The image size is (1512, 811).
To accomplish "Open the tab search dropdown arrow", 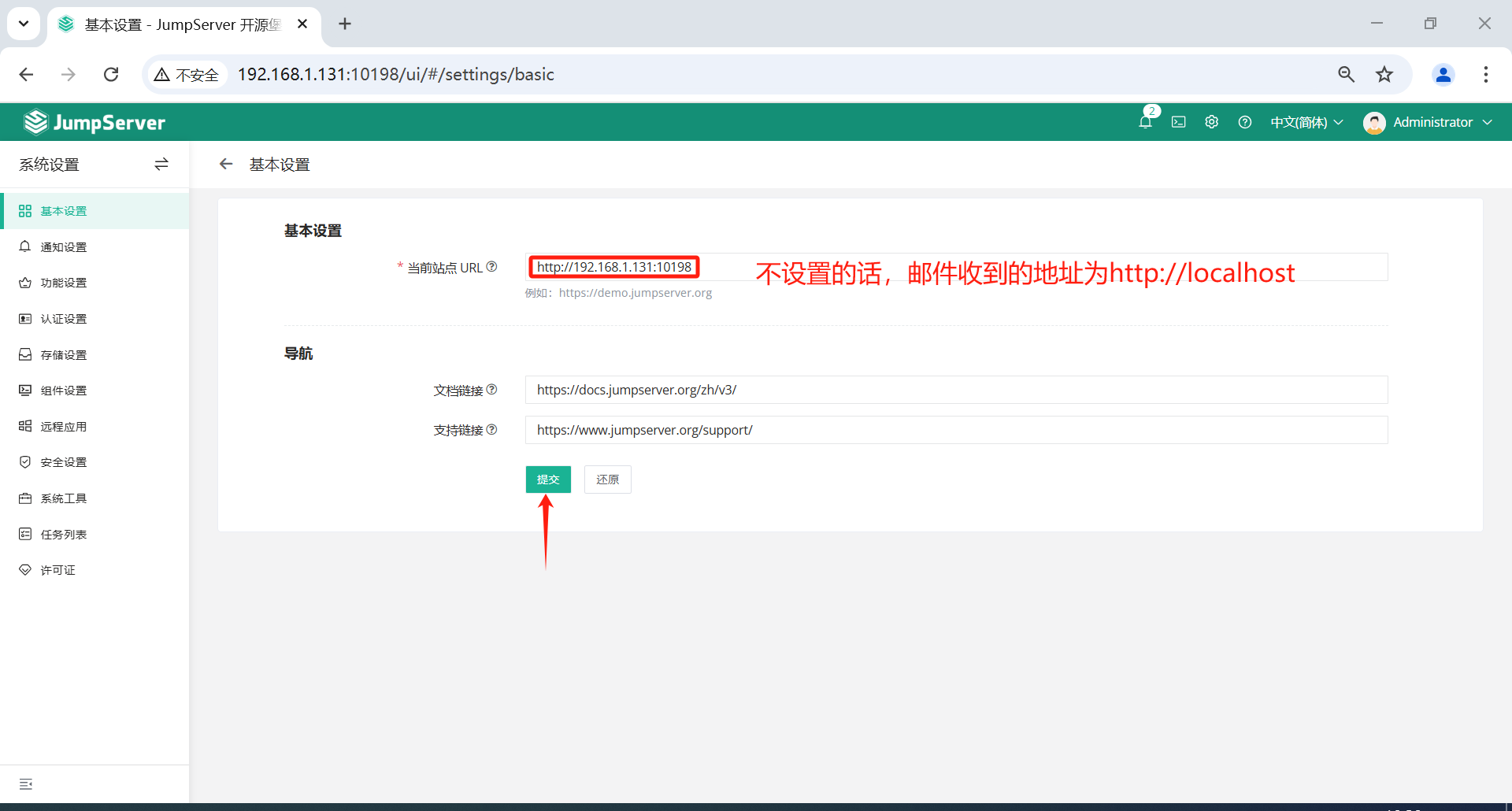I will click(x=24, y=24).
